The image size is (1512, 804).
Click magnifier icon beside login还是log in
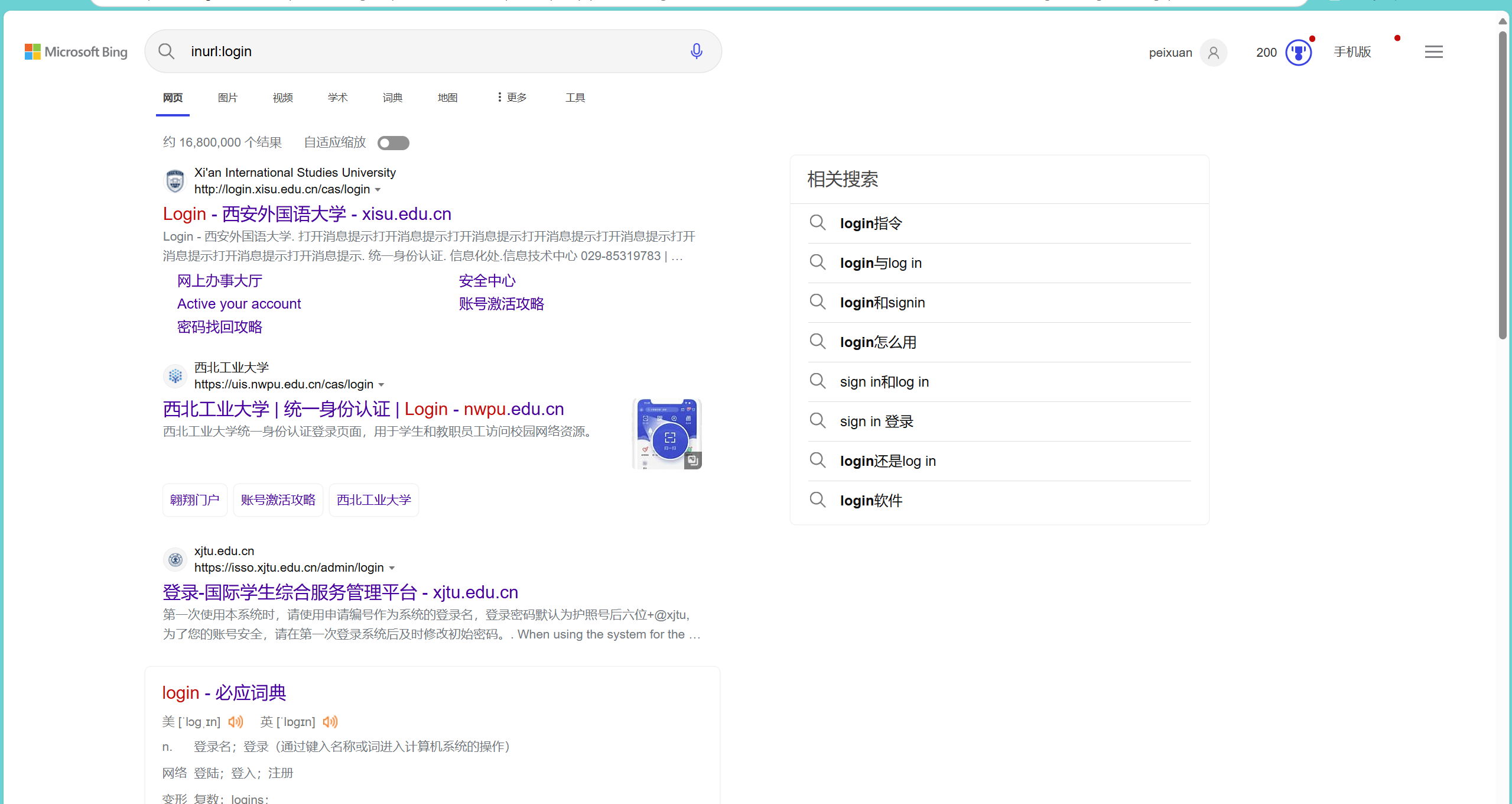(x=818, y=461)
